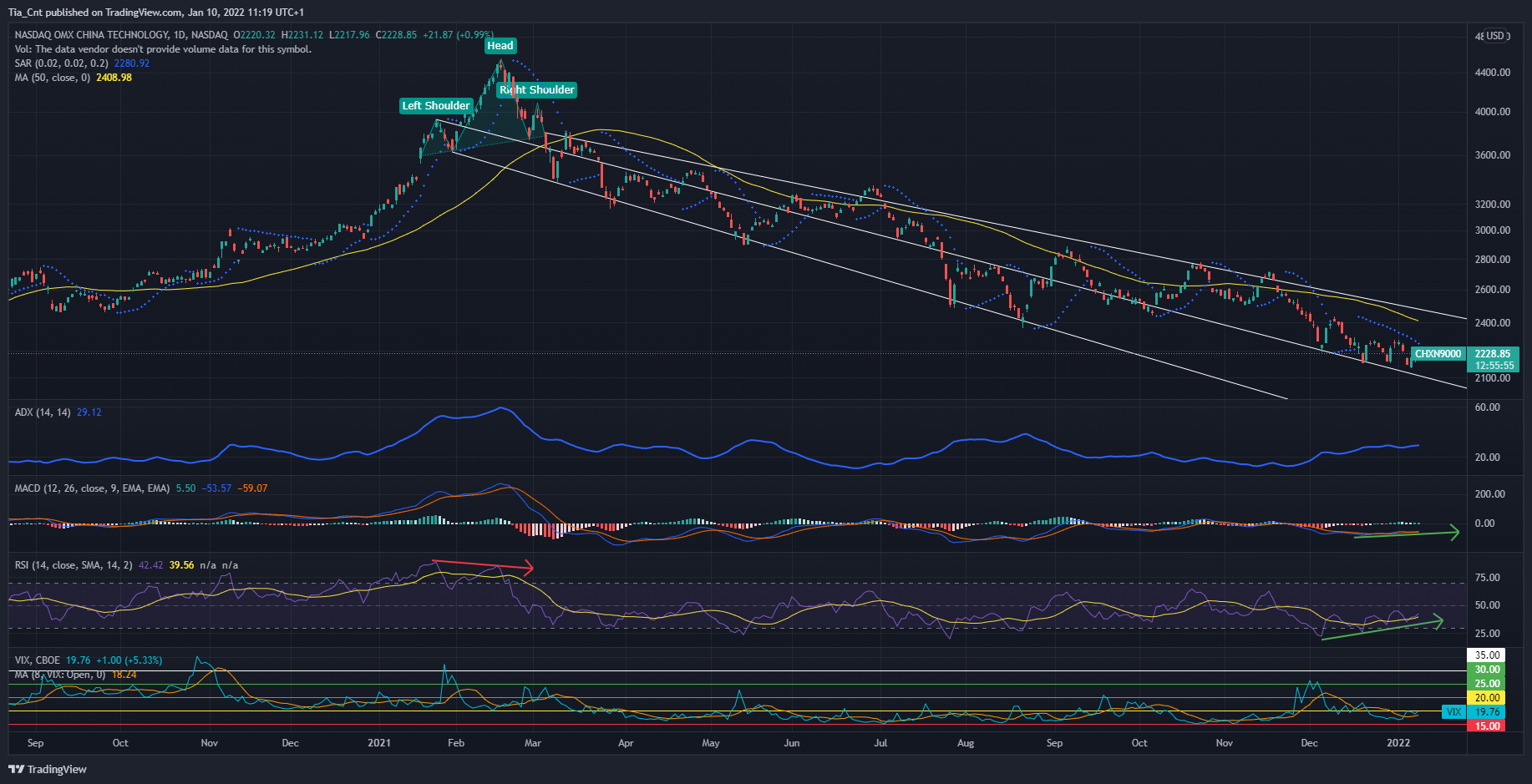The image size is (1532, 784).
Task: Click the low price L2217.96 in header
Action: coord(349,35)
